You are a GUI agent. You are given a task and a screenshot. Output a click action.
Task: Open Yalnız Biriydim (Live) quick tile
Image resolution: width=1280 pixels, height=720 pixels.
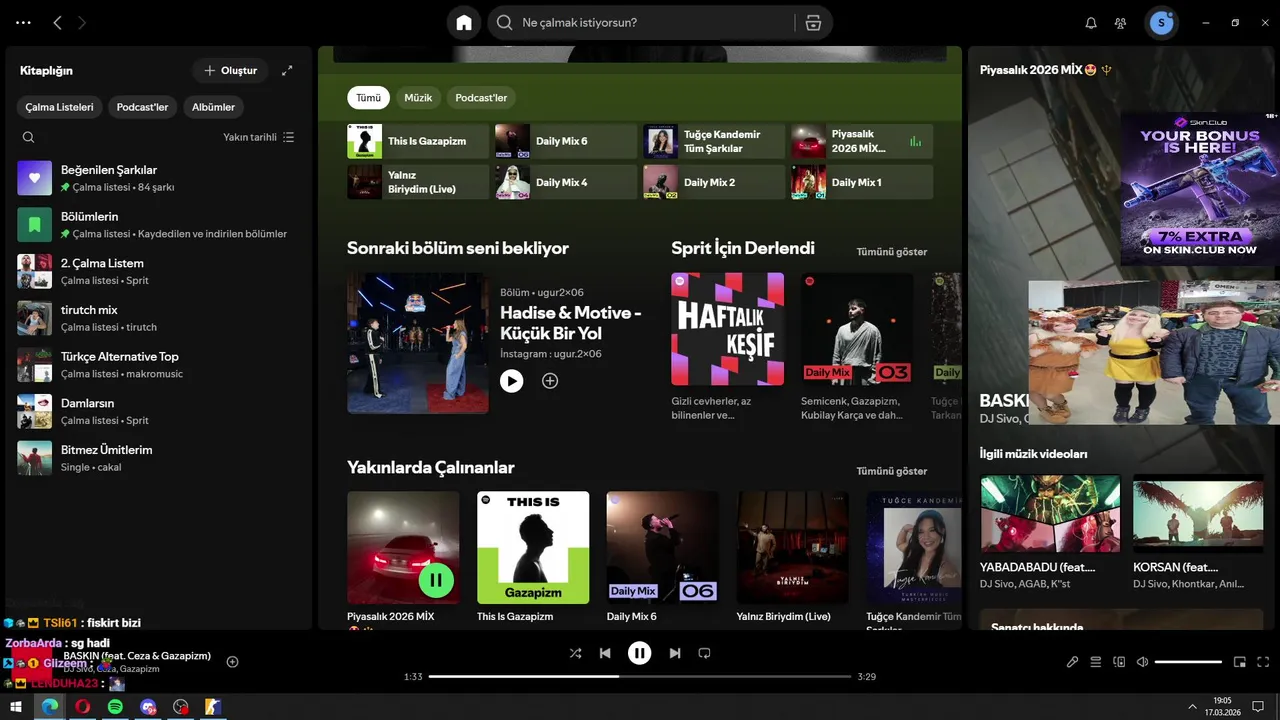(x=418, y=182)
